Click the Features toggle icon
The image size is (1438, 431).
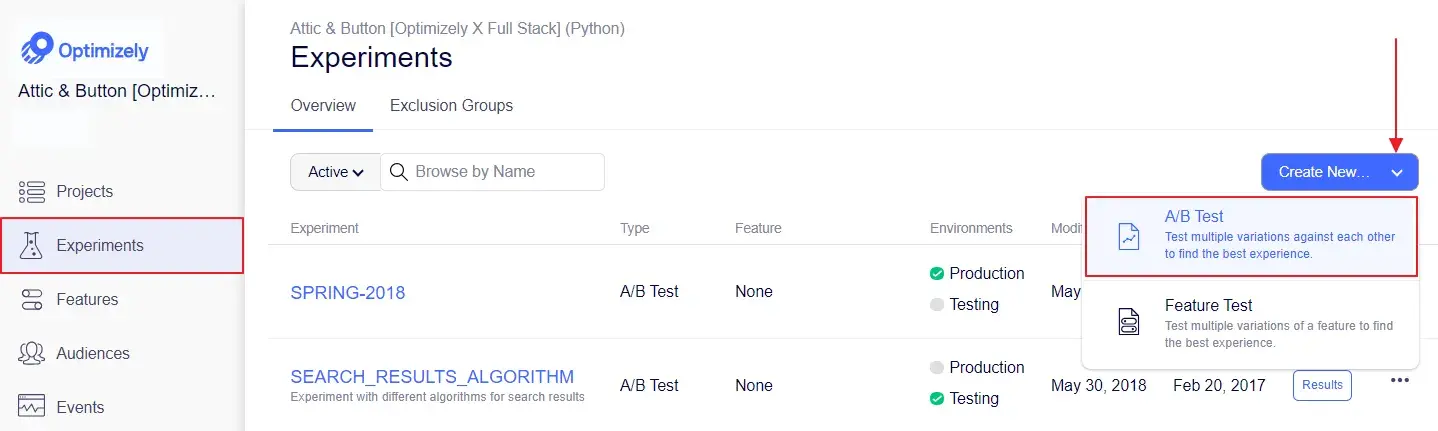32,299
